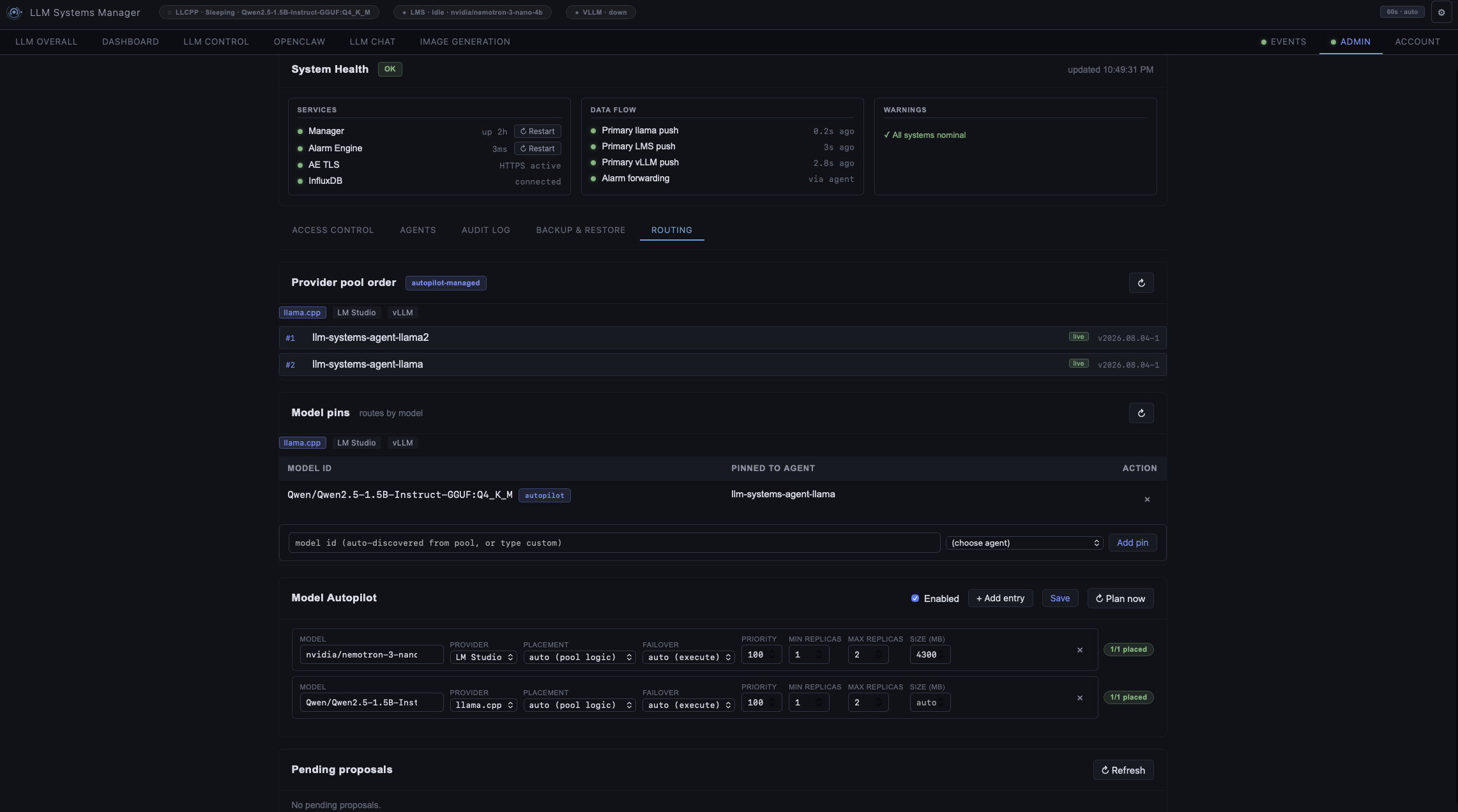Edit the Qwen/Qwen2.5-1.5B-Inst model field
Screen dimensions: 1458x812
click(x=371, y=702)
